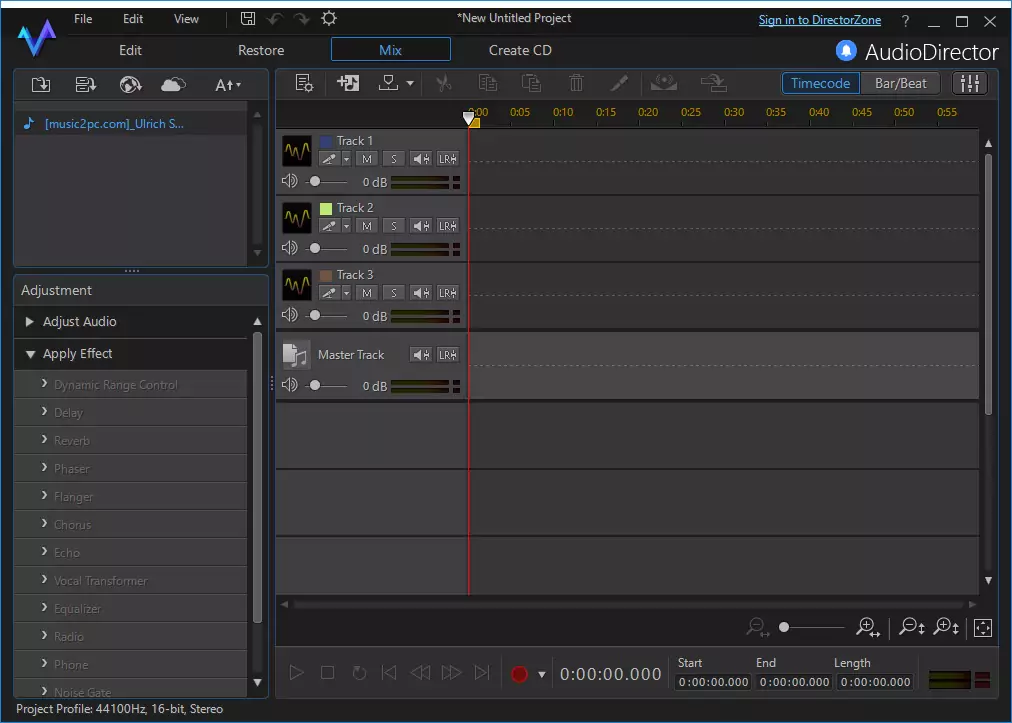The height and width of the screenshot is (723, 1012).
Task: Click the fast forward button
Action: click(x=451, y=673)
